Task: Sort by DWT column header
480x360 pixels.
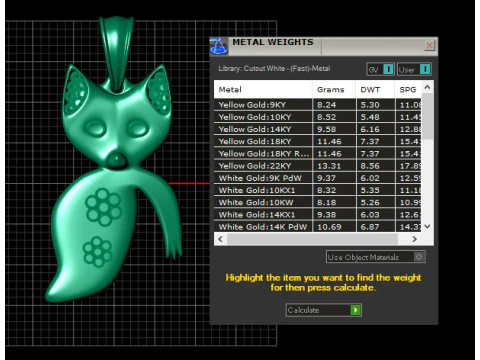Action: [375, 89]
